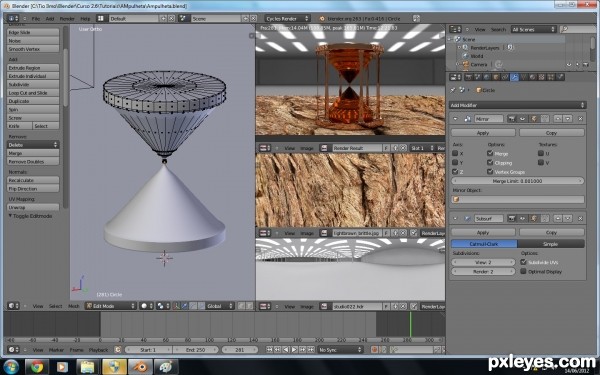
Task: Open the World properties tab icon
Action: click(x=486, y=77)
